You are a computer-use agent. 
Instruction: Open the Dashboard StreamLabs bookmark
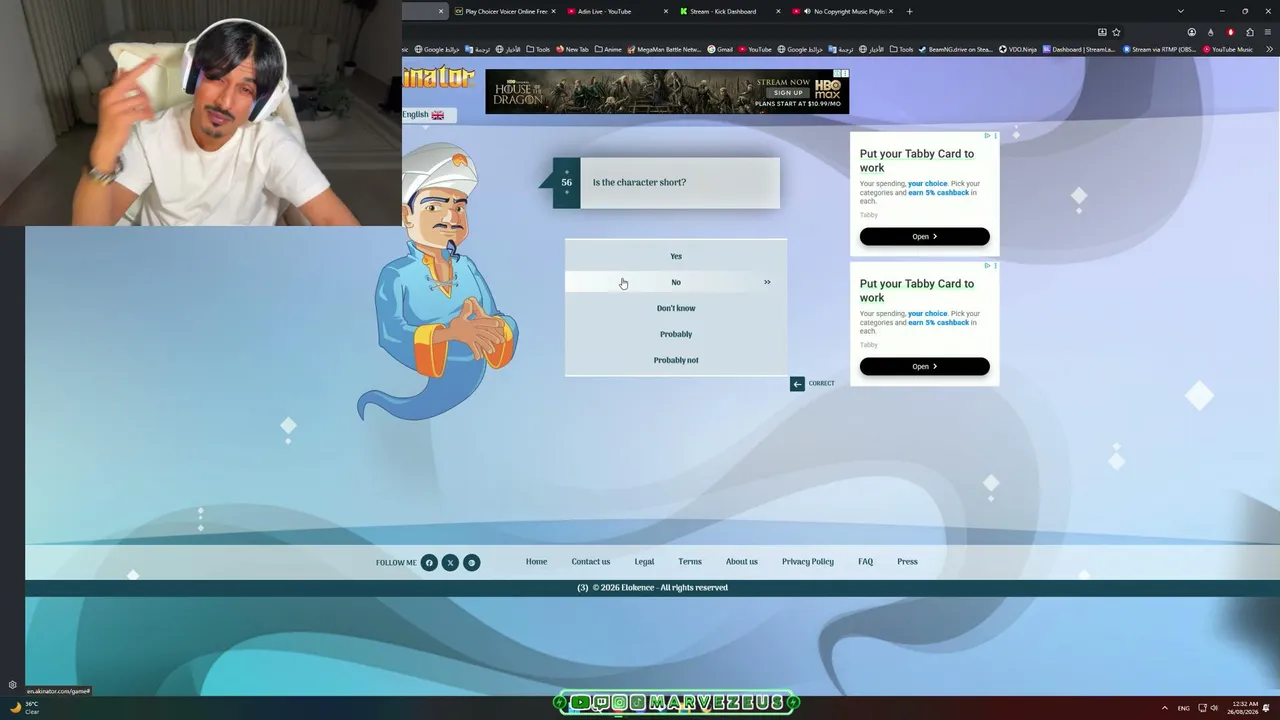1079,49
